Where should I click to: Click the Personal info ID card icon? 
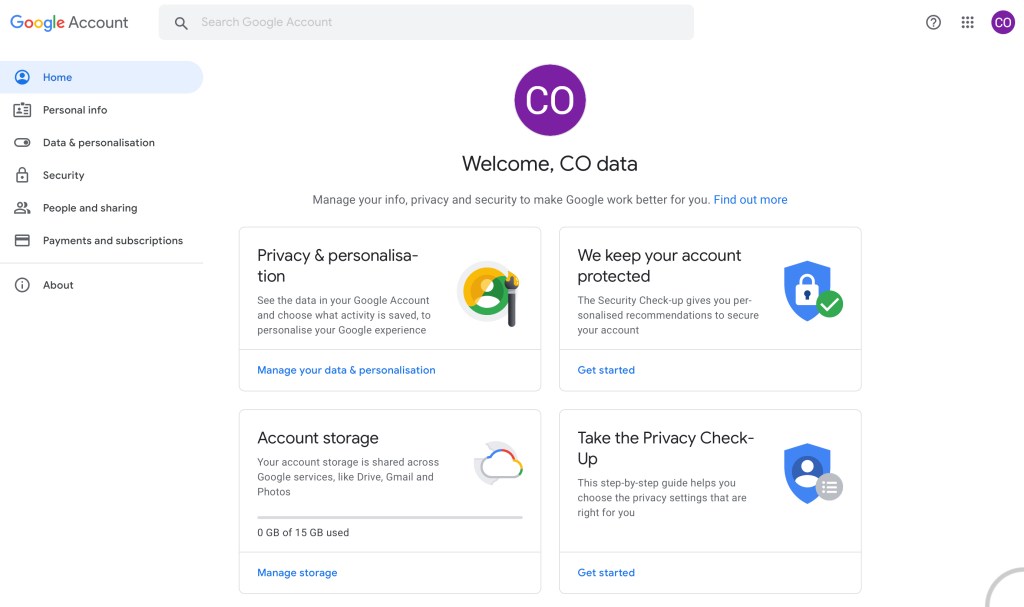22,110
